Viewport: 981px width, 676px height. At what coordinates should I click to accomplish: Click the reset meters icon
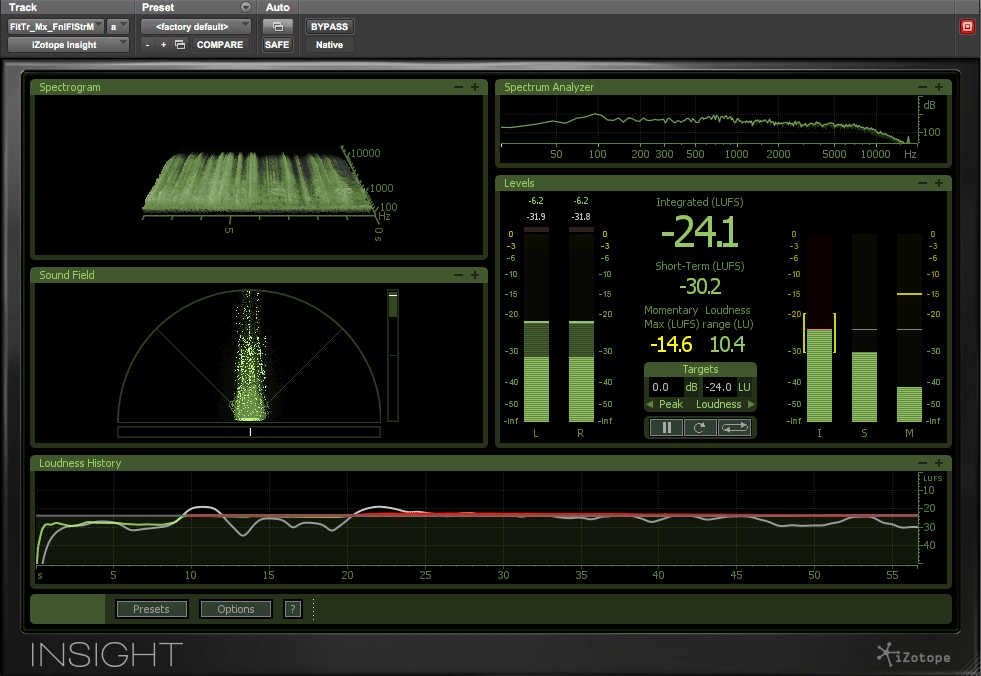pyautogui.click(x=700, y=427)
